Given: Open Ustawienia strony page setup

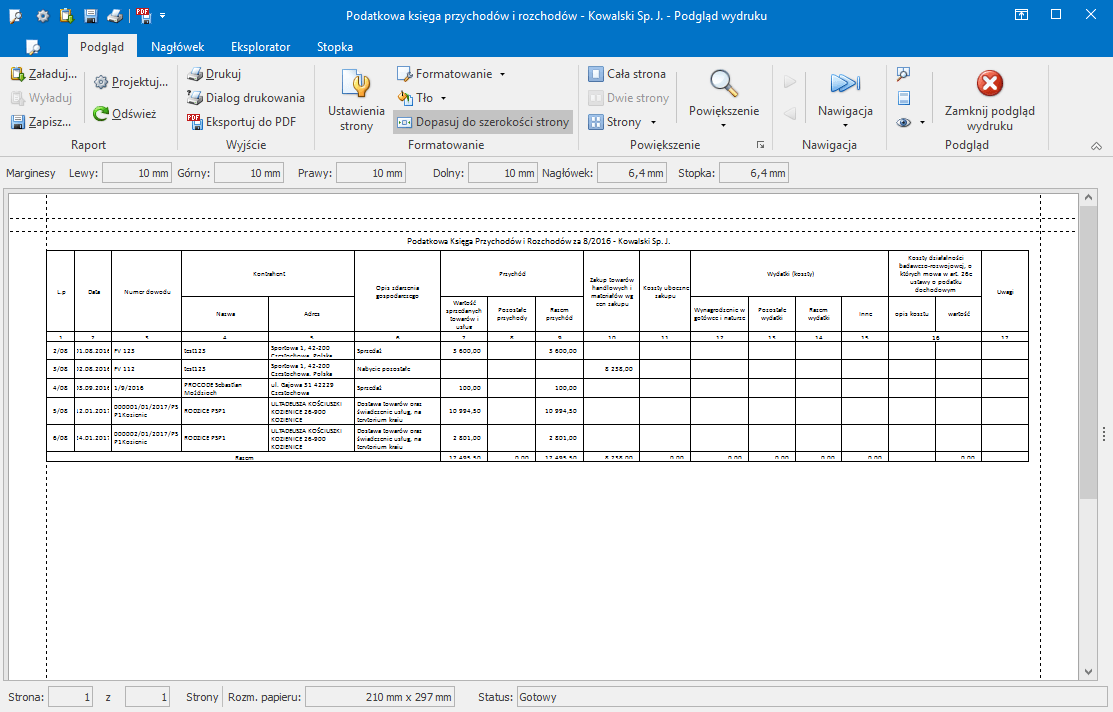Looking at the screenshot, I should [356, 98].
